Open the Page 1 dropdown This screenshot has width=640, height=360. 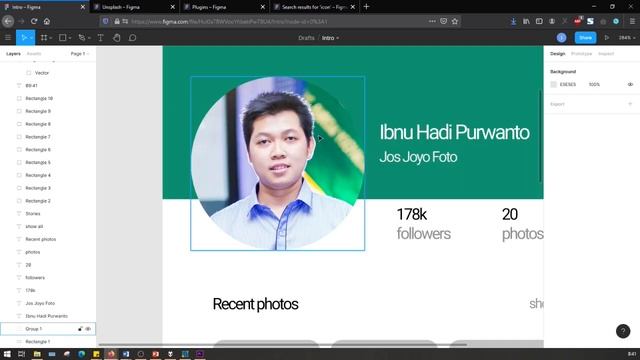[x=80, y=53]
